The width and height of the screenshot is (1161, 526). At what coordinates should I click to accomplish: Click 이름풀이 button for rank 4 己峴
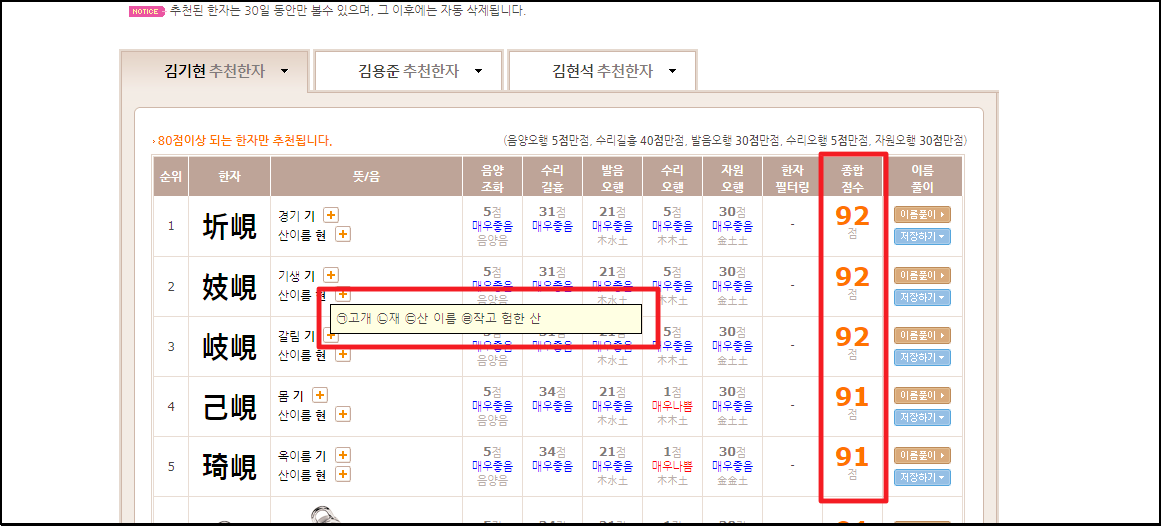tap(922, 396)
